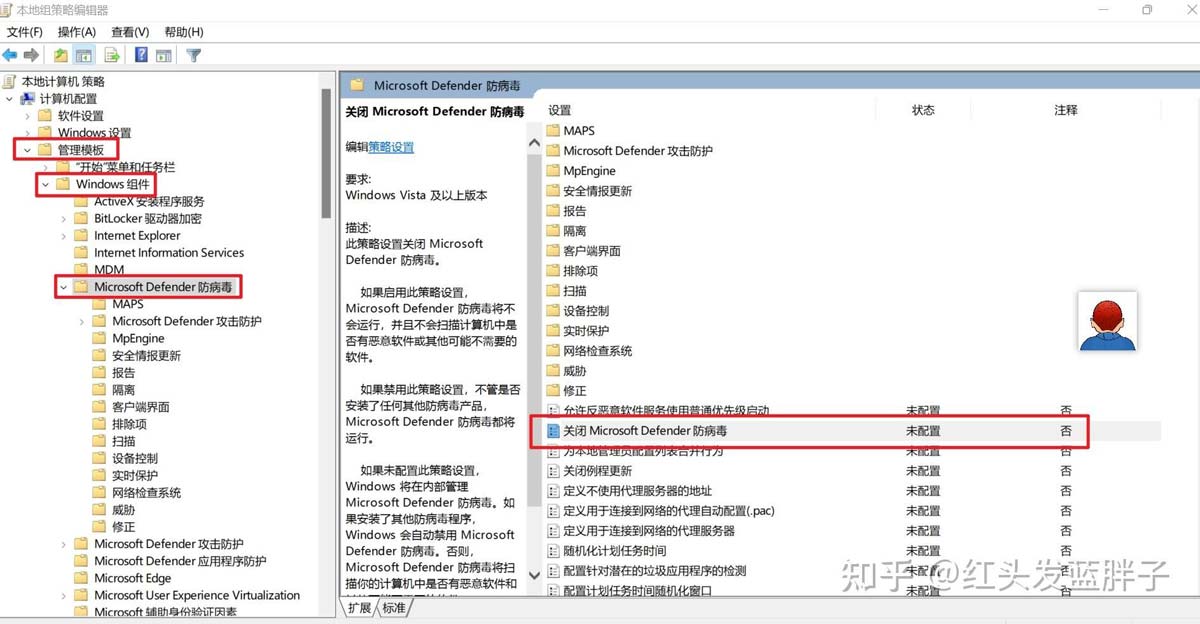1200x624 pixels.
Task: Click the Filter toolbar icon
Action: (192, 54)
